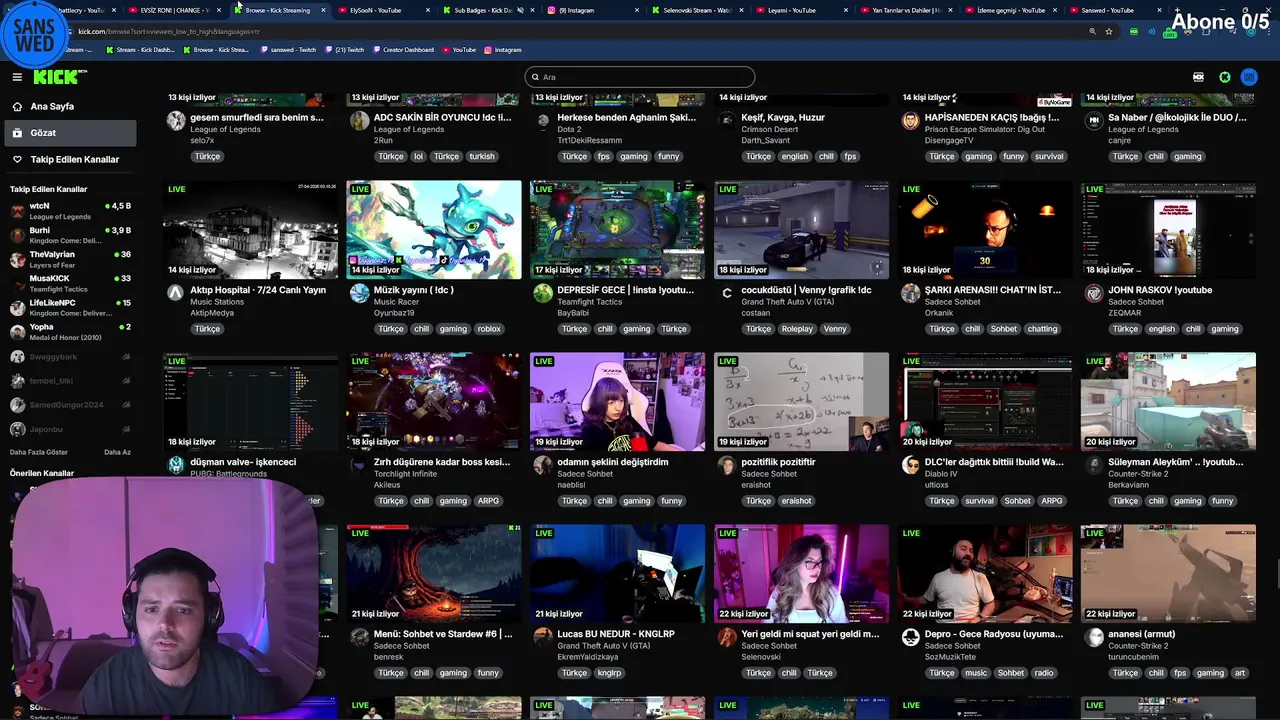Open Gözat browse sidebar item

click(x=70, y=132)
